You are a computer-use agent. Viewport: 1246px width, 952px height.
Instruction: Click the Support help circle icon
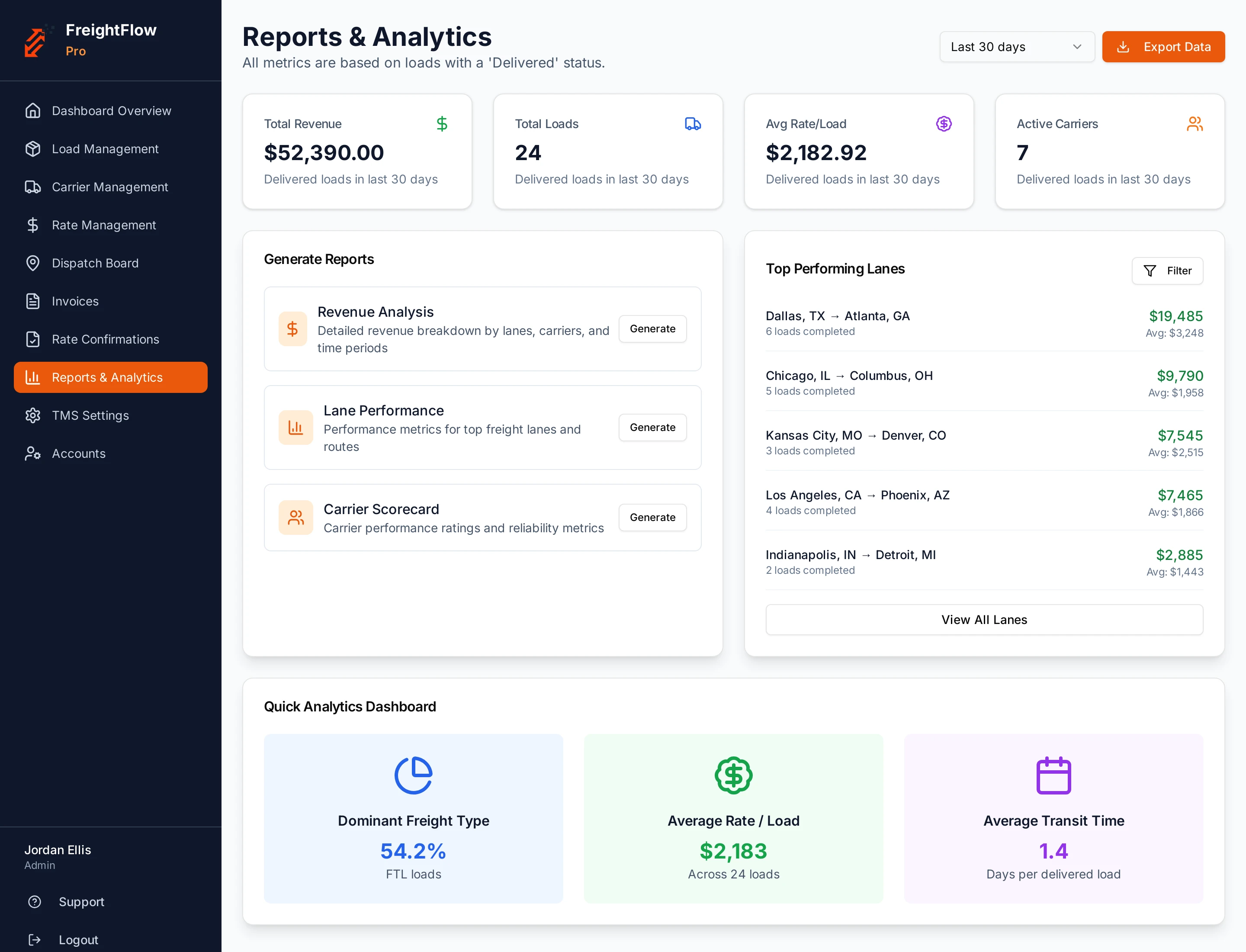35,901
